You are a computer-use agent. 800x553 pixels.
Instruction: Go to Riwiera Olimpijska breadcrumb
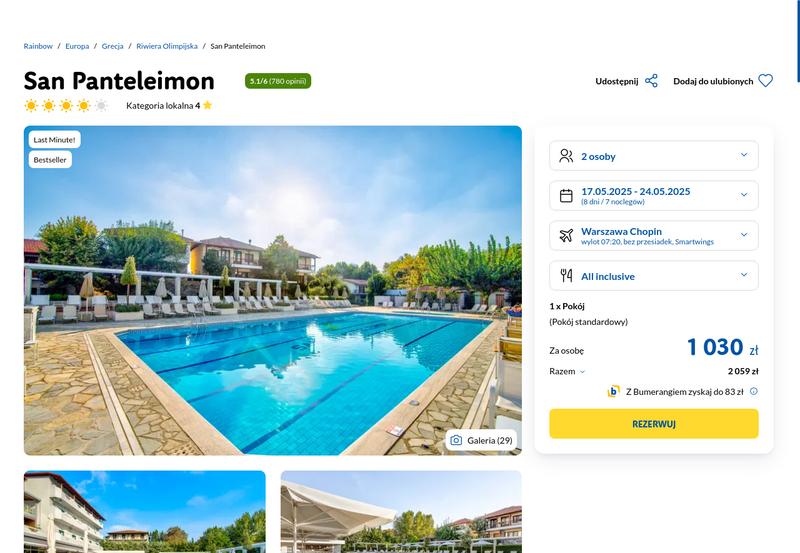coord(167,46)
